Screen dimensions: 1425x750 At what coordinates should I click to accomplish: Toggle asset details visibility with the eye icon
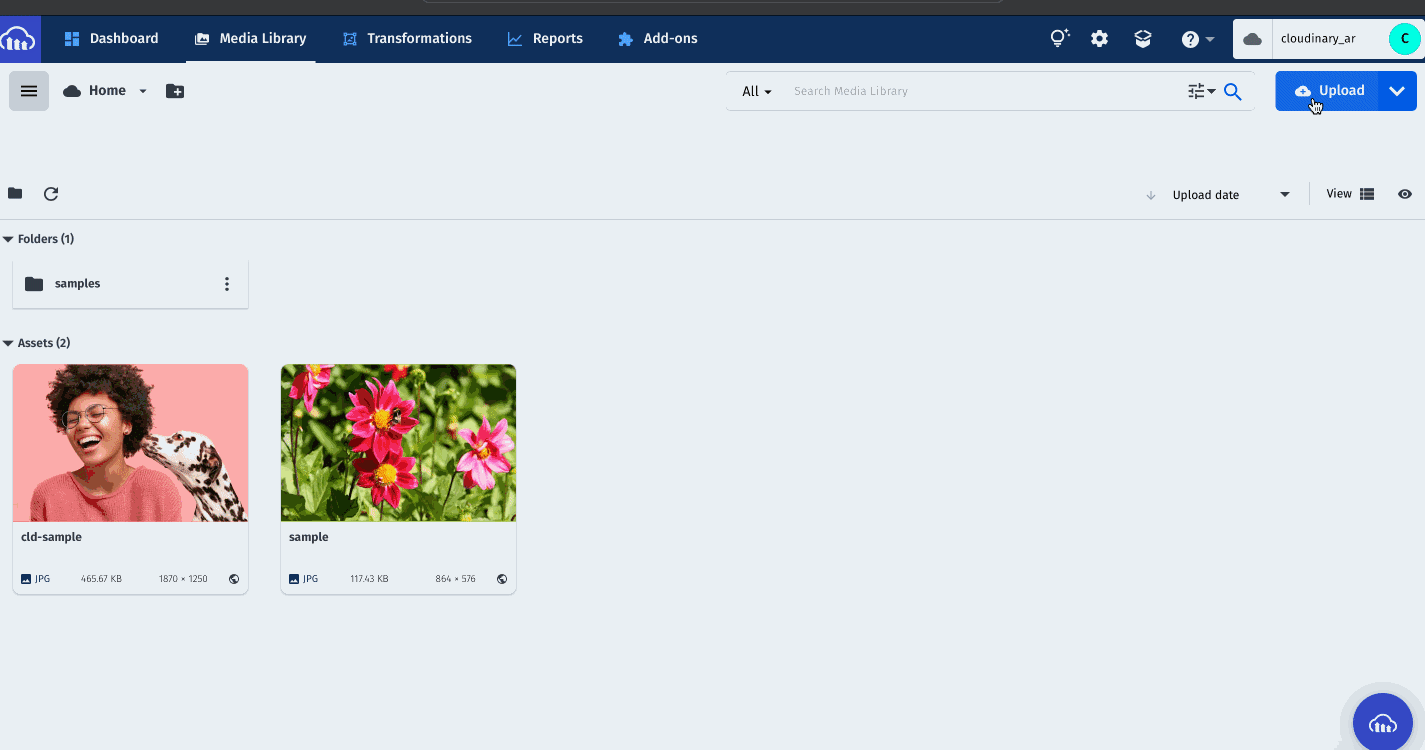point(1404,193)
